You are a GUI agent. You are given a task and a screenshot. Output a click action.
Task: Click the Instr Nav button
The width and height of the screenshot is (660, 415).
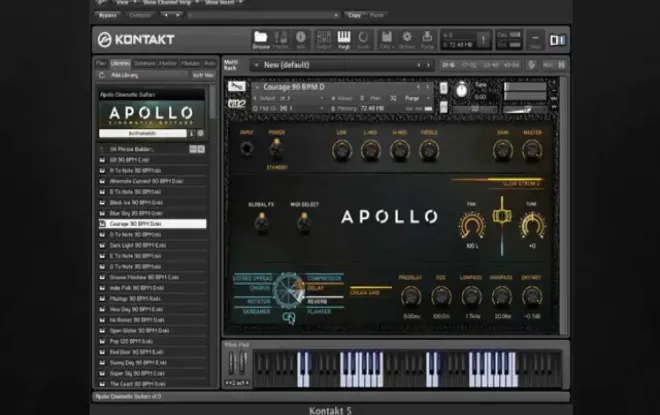[203, 75]
